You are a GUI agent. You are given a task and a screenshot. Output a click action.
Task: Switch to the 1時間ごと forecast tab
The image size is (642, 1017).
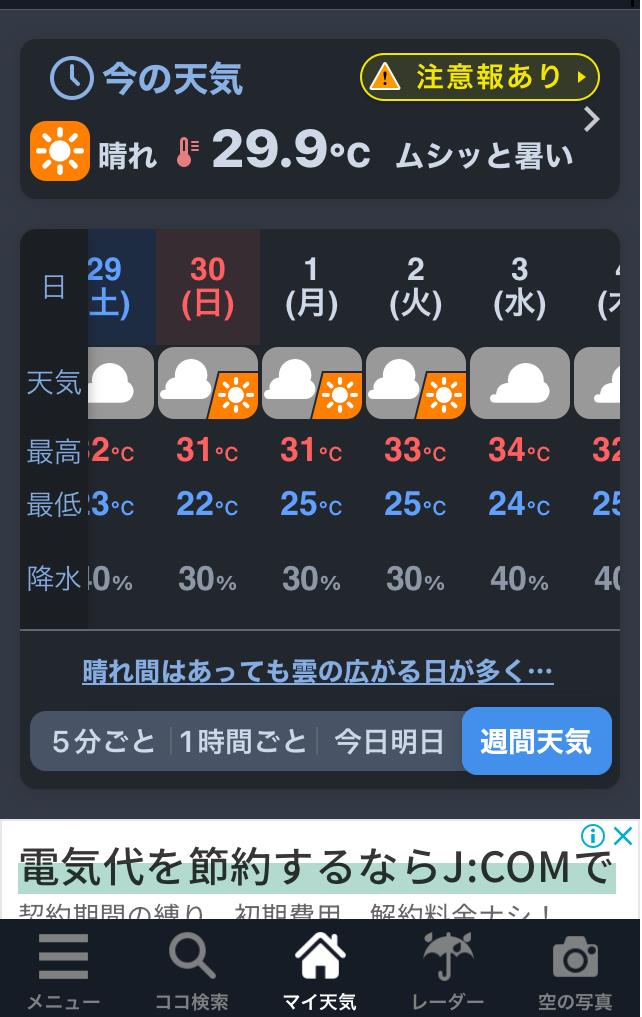[243, 741]
